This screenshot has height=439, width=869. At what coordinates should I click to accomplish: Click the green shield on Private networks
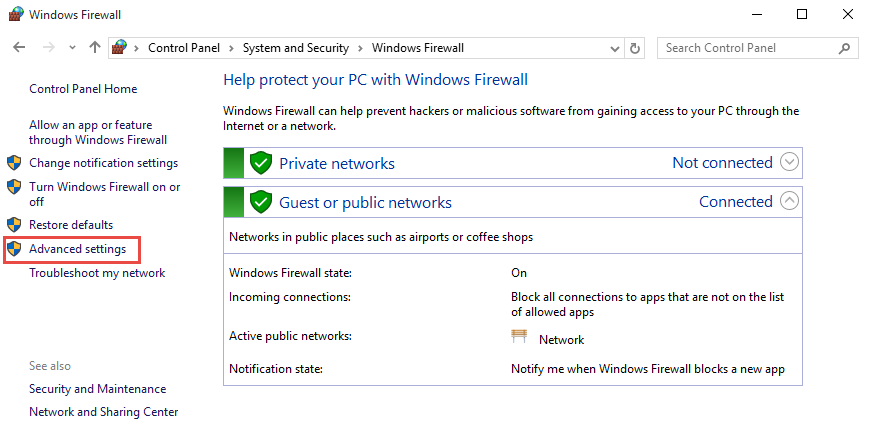(260, 164)
